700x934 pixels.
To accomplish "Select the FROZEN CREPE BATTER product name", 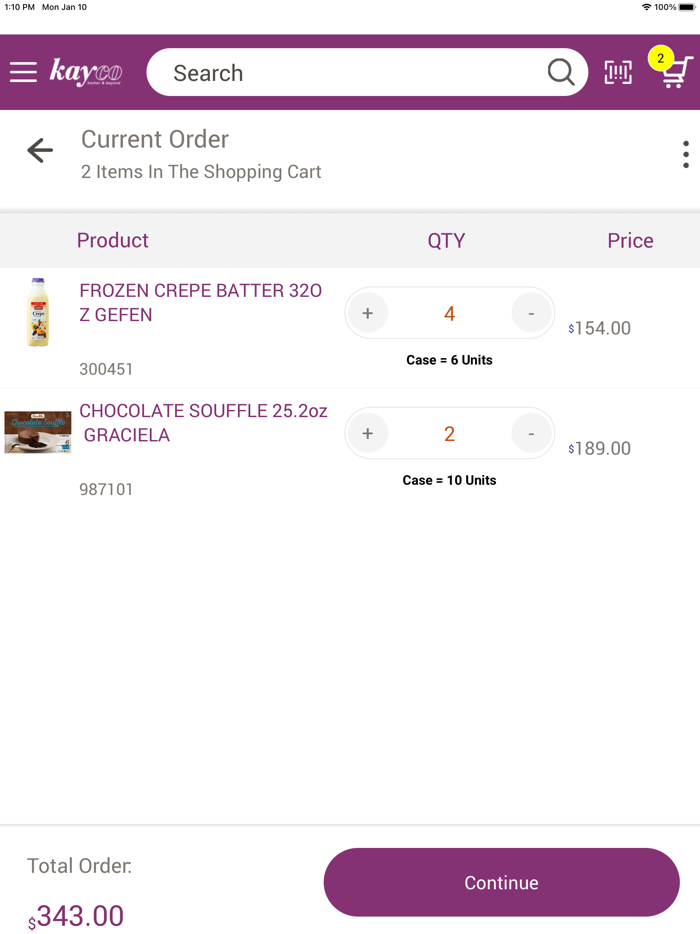I will click(x=200, y=303).
